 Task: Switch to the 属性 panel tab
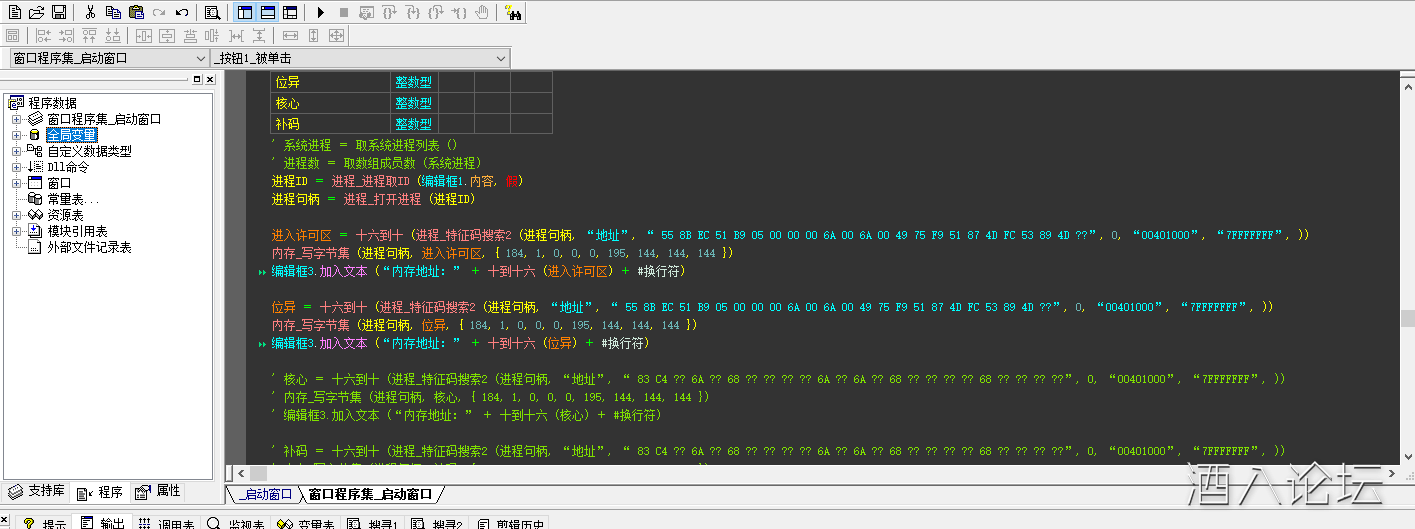pyautogui.click(x=159, y=491)
